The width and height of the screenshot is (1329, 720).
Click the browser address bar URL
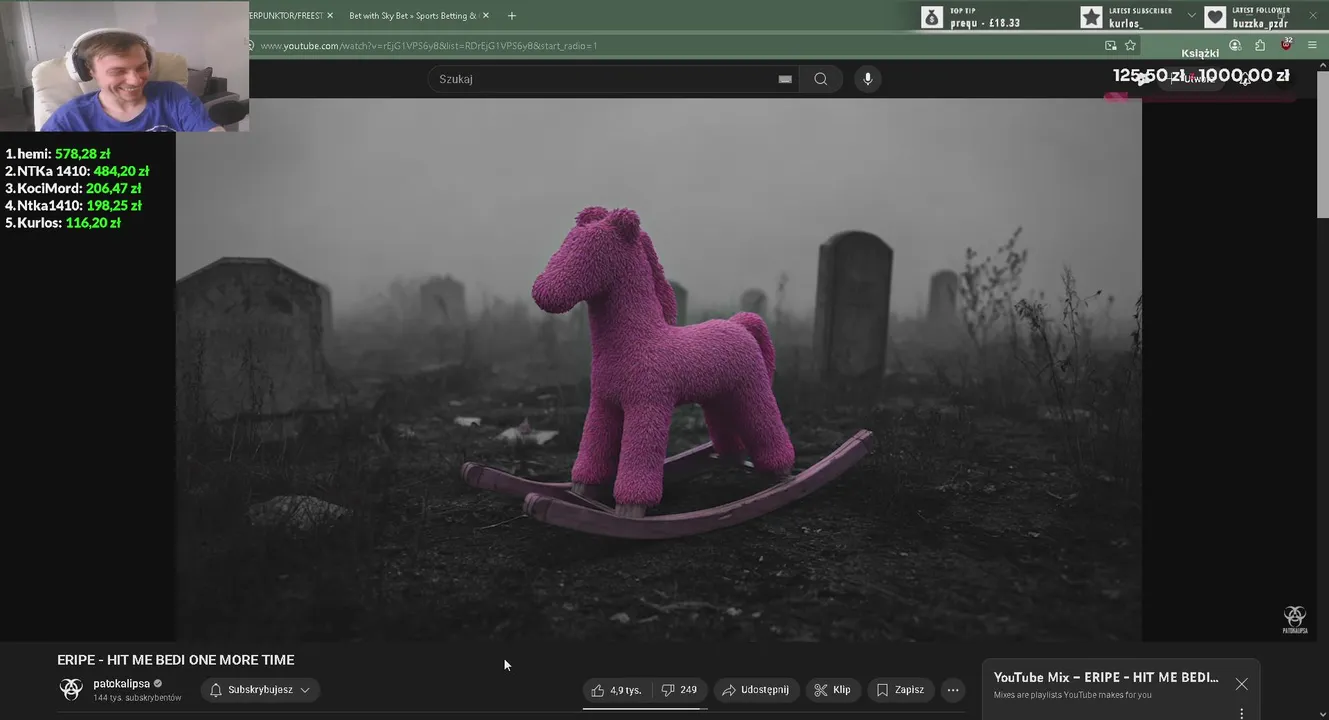[x=429, y=45]
